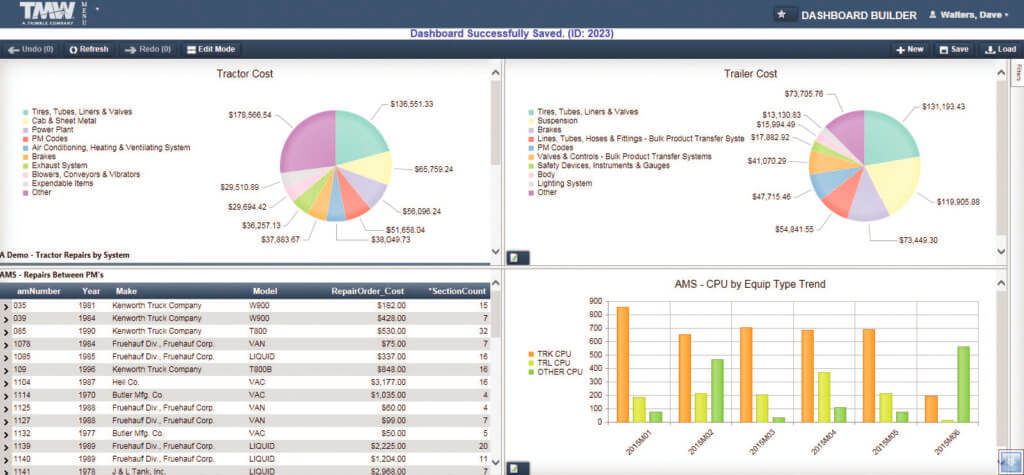
Task: Click up arrow of Tractor Cost scrollbar
Action: tap(496, 71)
